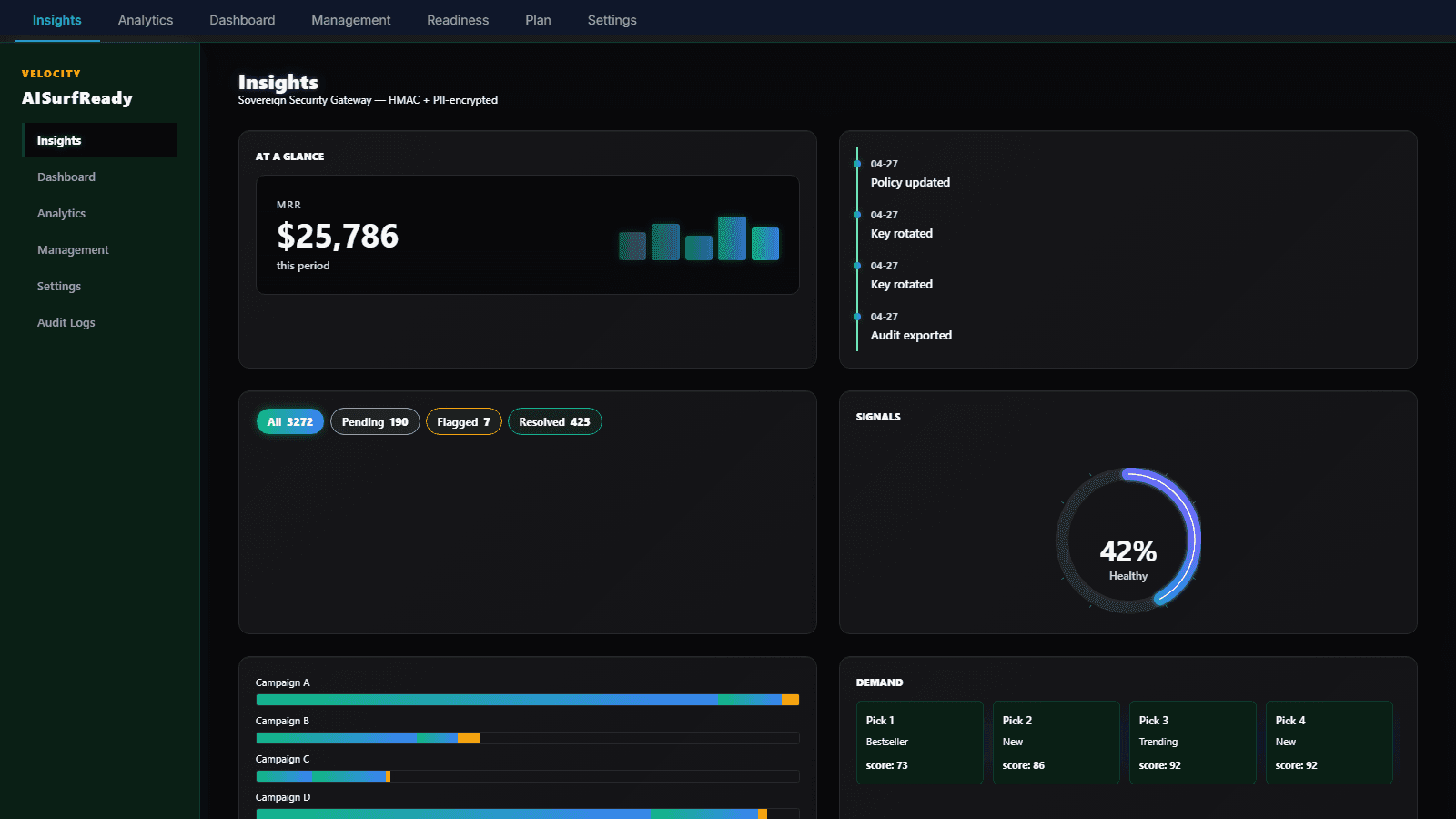Viewport: 1456px width, 819px height.
Task: Click the Campaign C label
Action: tap(283, 759)
